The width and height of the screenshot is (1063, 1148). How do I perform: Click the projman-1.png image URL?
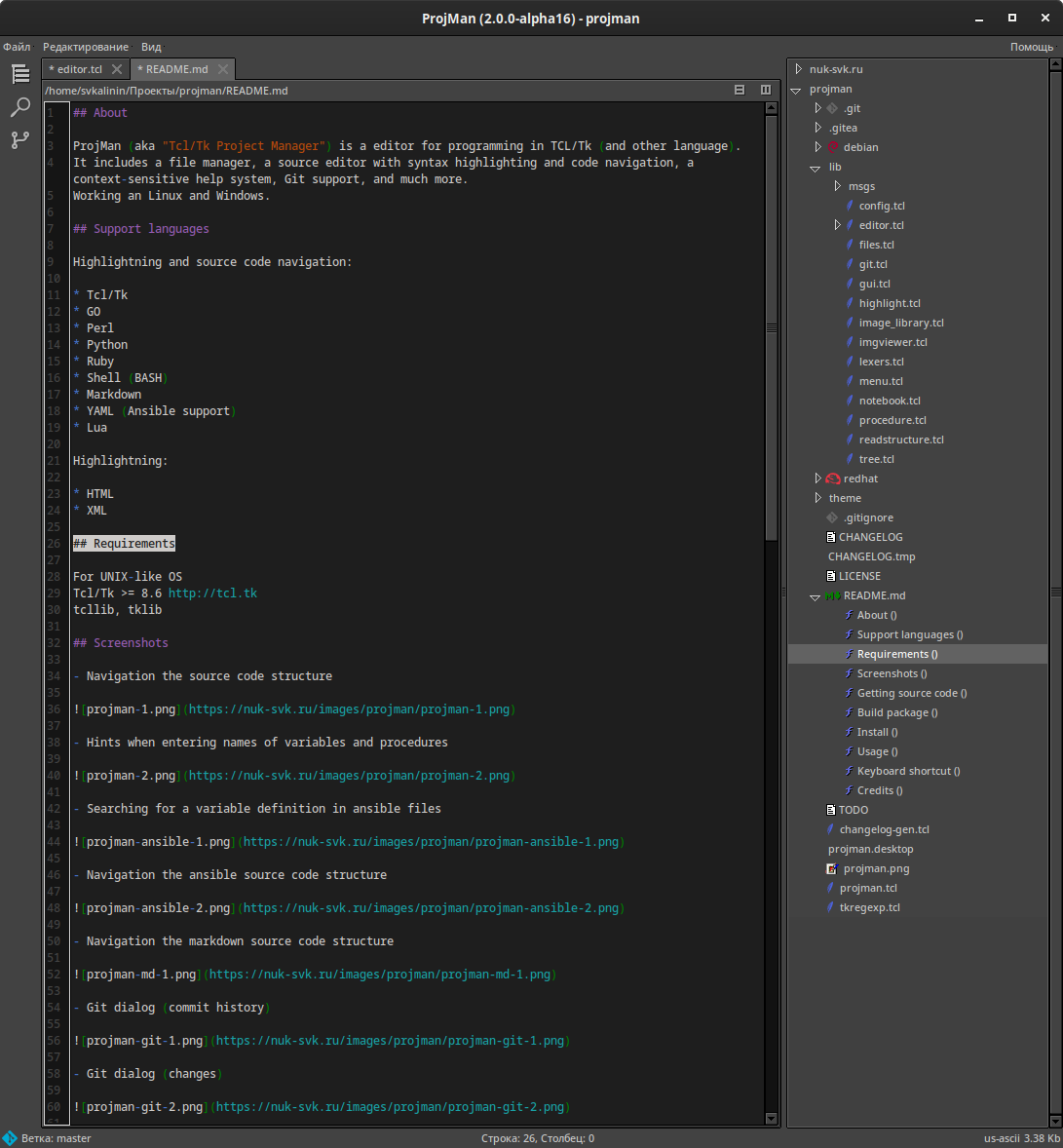click(x=349, y=708)
